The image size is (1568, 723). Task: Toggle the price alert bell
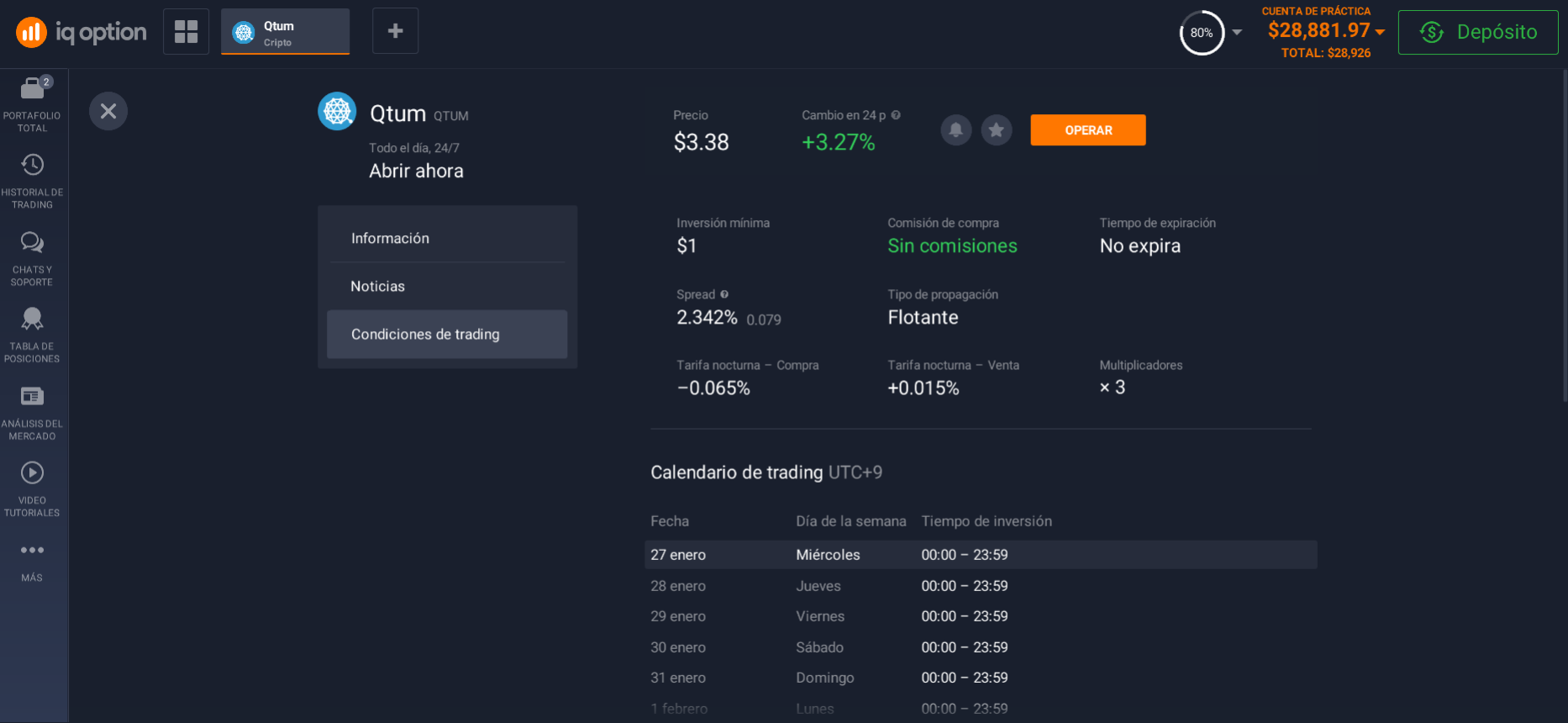(x=956, y=130)
